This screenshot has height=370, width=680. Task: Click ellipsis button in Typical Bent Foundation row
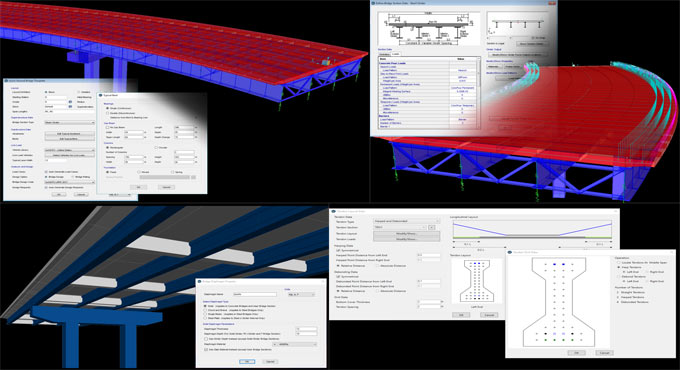click(193, 177)
